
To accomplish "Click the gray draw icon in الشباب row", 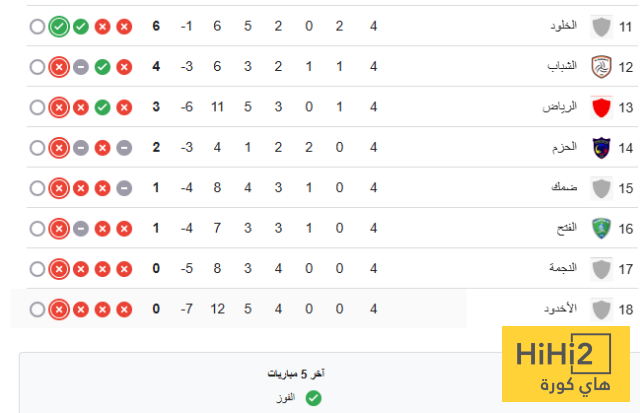I will click(x=80, y=67).
